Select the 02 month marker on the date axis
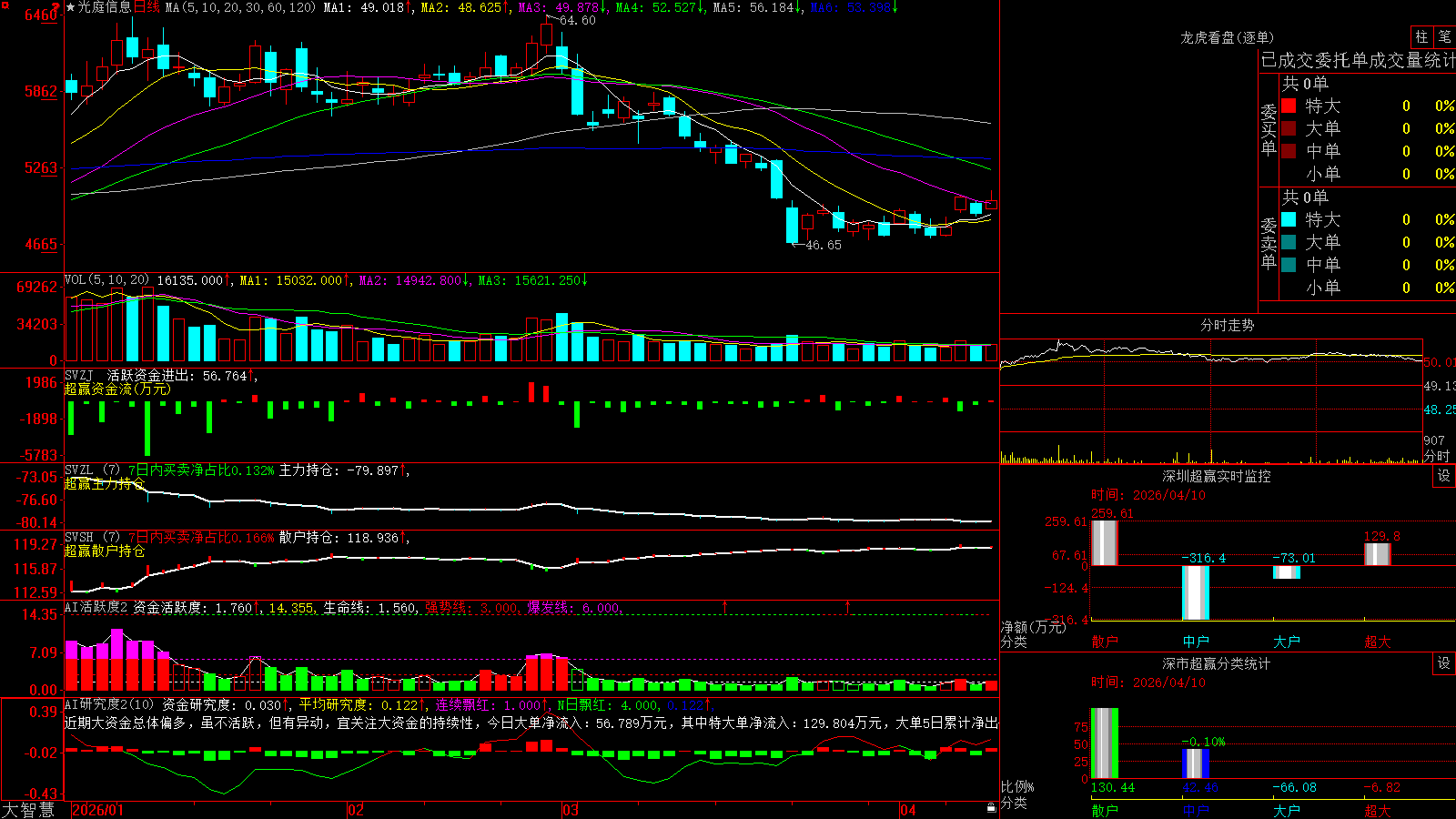 tap(356, 810)
